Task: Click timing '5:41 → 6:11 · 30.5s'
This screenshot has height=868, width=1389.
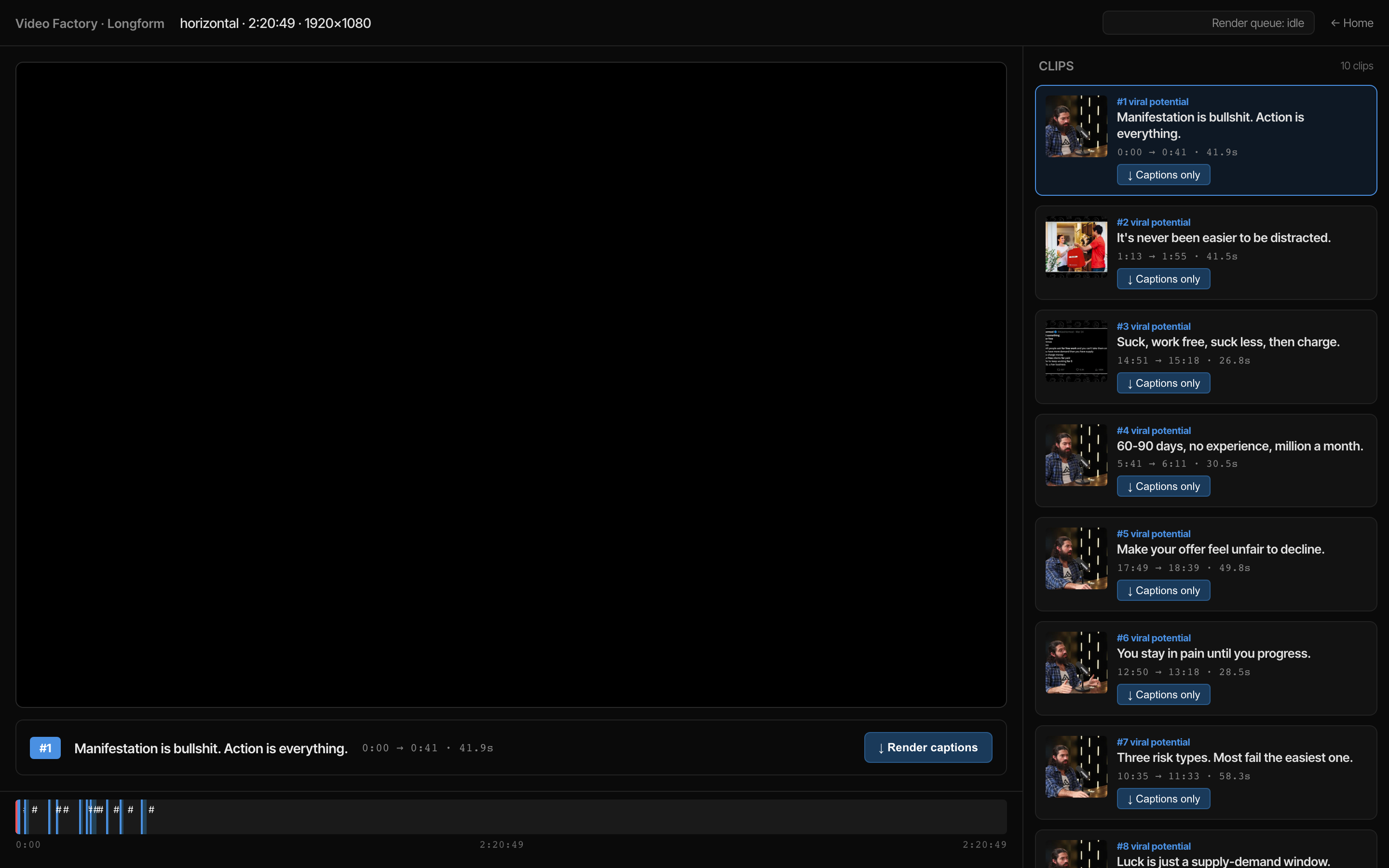Action: coord(1177,464)
